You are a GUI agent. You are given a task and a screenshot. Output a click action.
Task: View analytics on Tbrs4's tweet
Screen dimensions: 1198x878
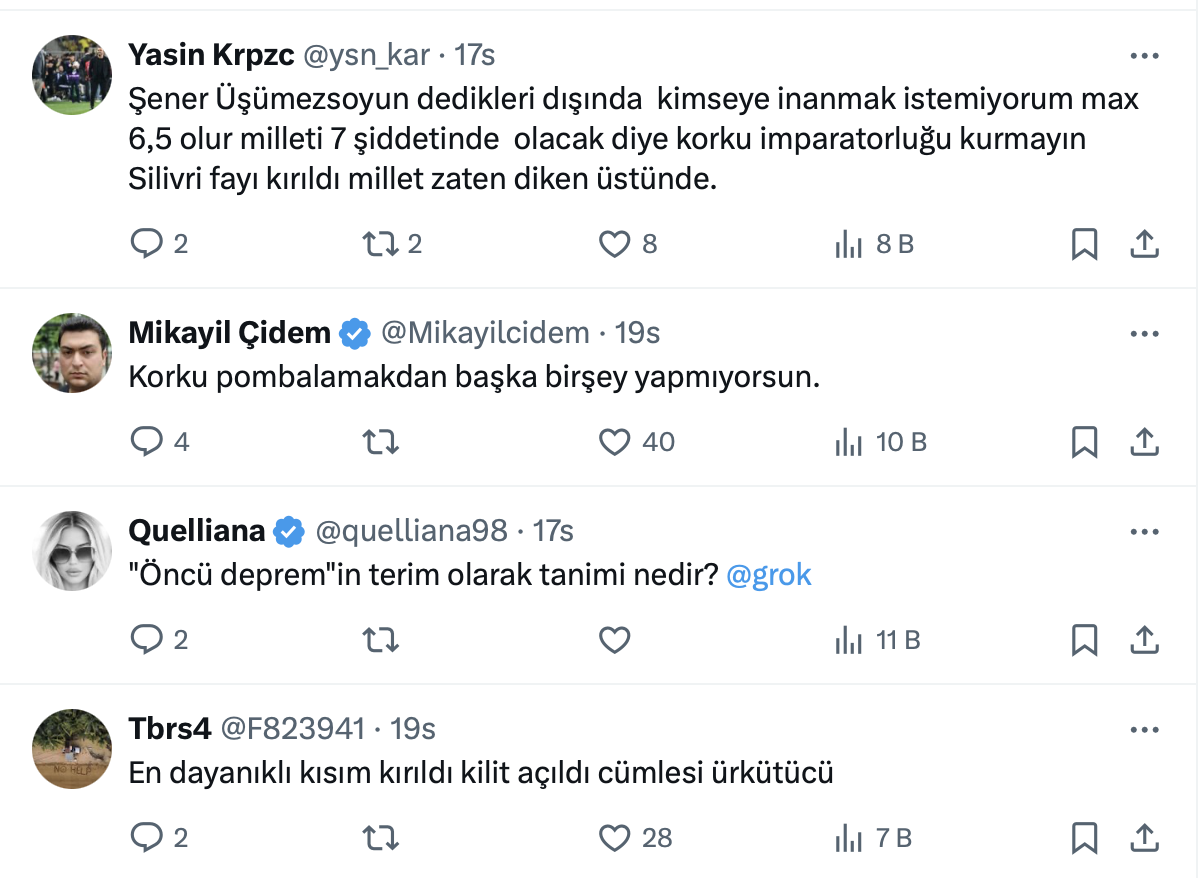tap(848, 838)
